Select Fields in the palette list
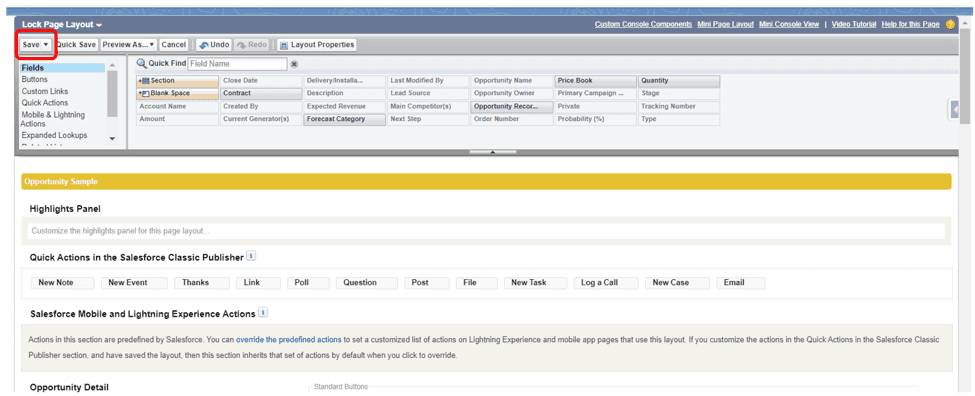The width and height of the screenshot is (975, 396). pyautogui.click(x=62, y=68)
